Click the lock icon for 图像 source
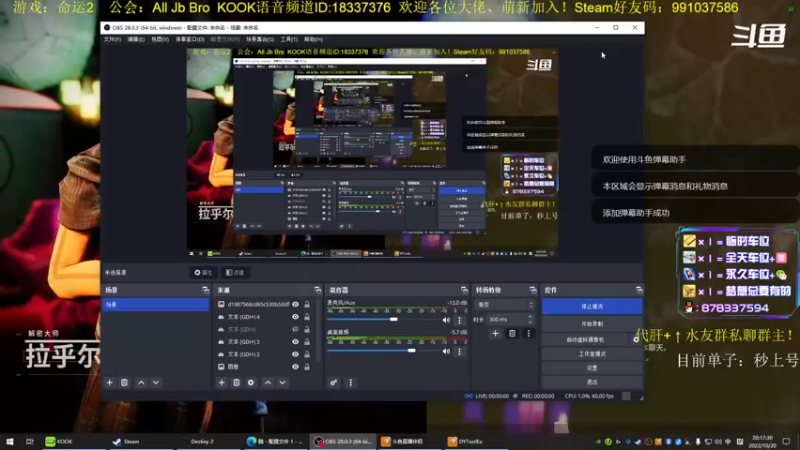The width and height of the screenshot is (800, 450). click(x=307, y=366)
